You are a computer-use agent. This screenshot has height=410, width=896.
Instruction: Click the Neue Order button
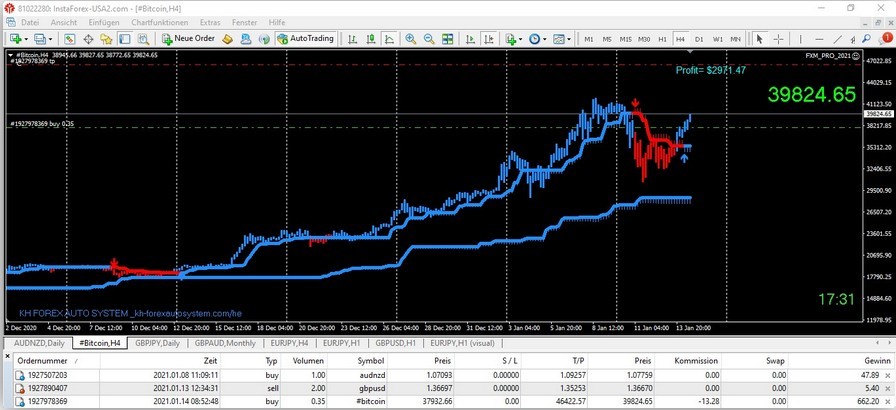click(189, 39)
